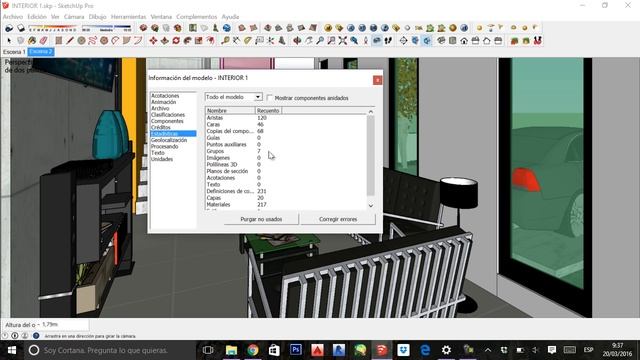Click the Altura measurement value field
Image resolution: width=640 pixels, height=360 pixels.
65,324
